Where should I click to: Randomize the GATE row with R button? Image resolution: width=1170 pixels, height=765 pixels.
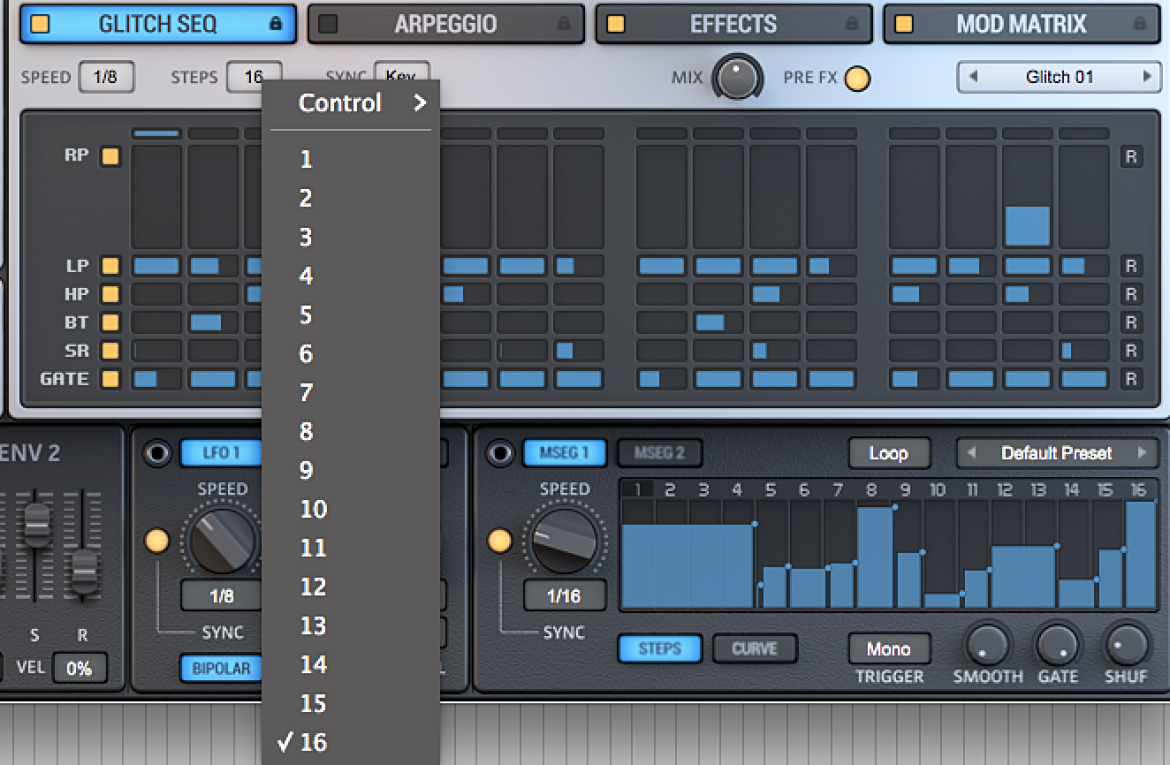pyautogui.click(x=1131, y=379)
